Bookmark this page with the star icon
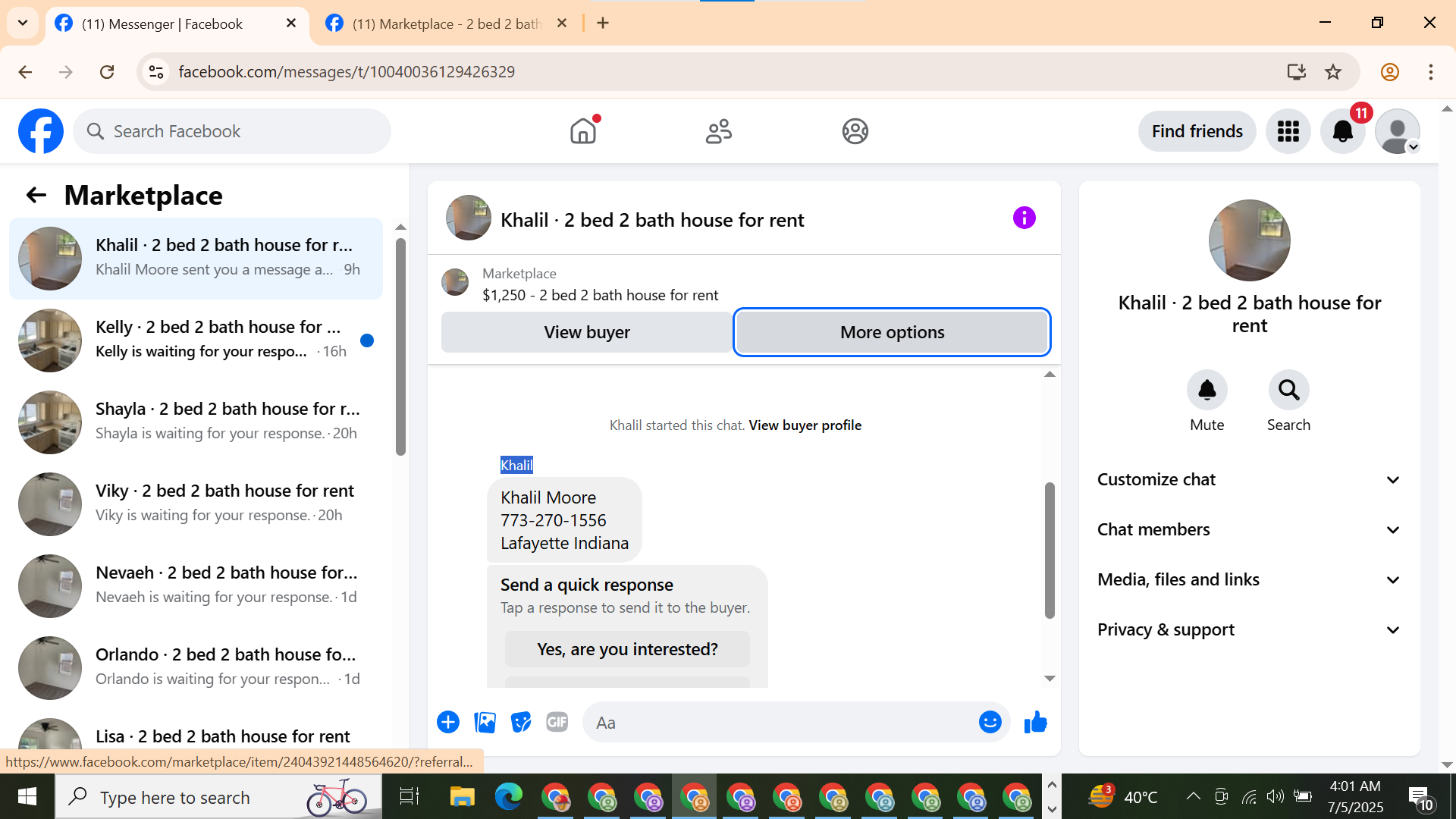1456x819 pixels. 1332,72
